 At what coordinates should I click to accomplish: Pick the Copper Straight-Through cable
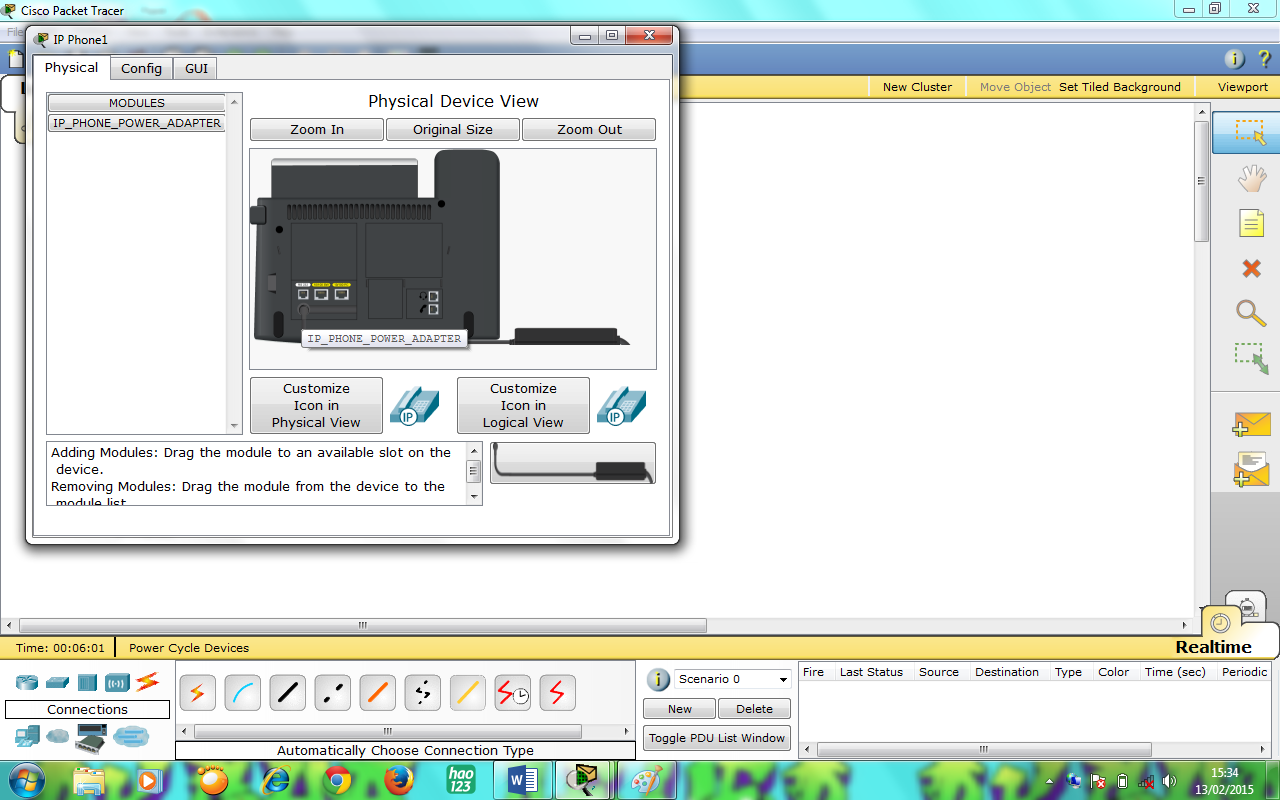[288, 692]
